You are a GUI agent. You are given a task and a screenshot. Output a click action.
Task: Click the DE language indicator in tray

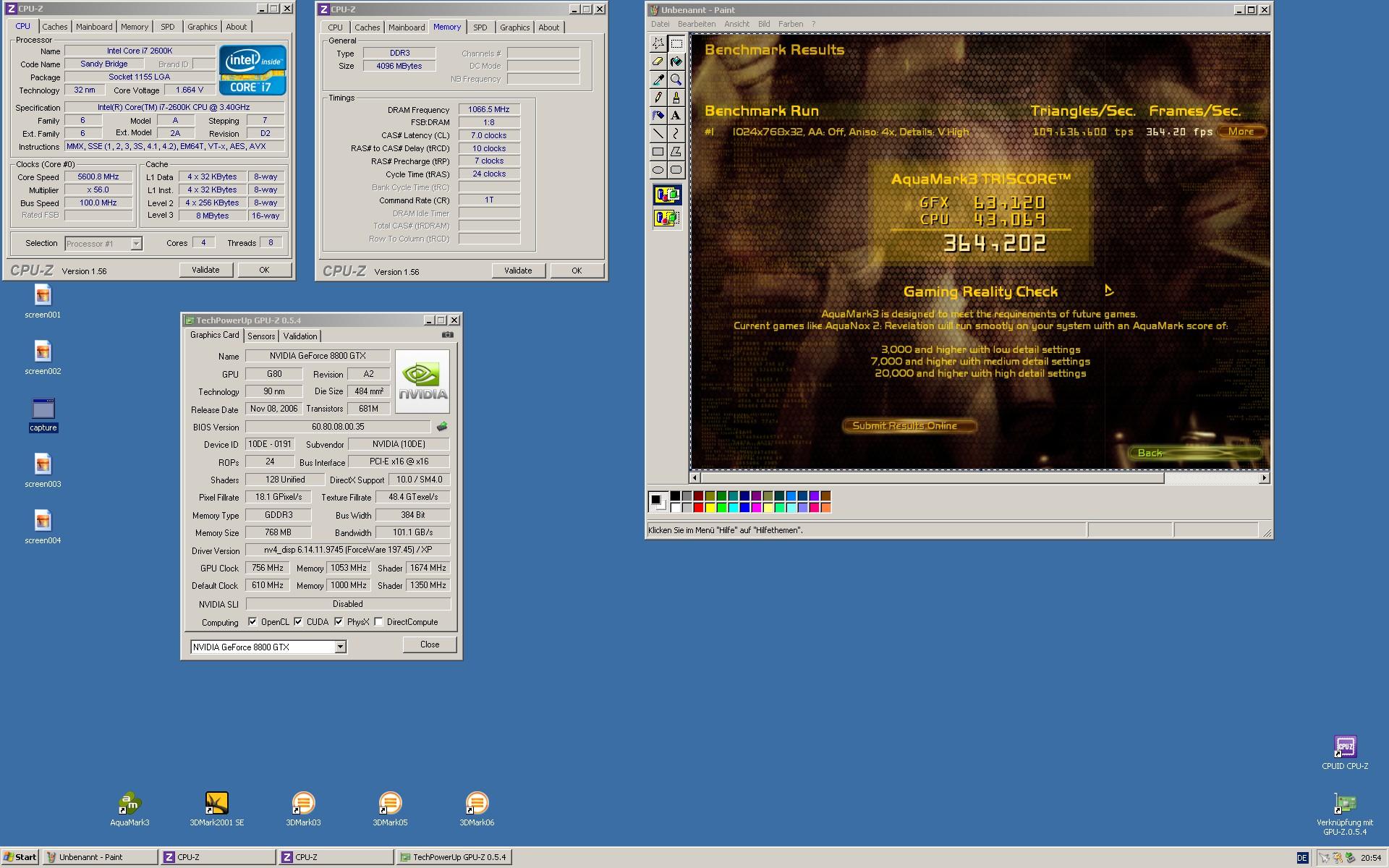tap(1302, 858)
